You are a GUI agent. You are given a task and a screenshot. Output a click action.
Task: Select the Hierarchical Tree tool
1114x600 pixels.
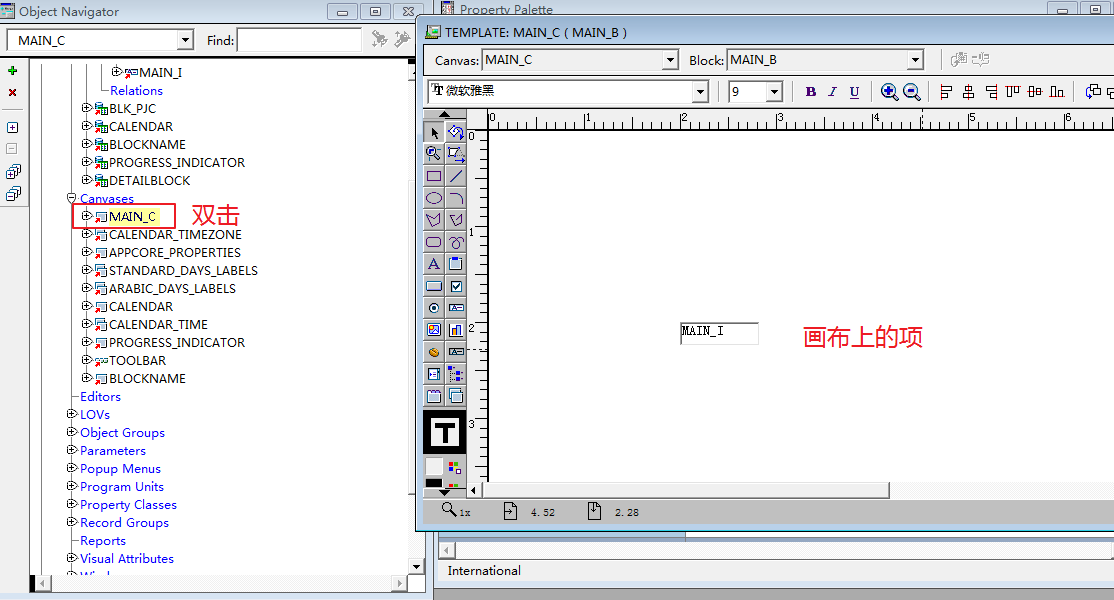pyautogui.click(x=456, y=374)
